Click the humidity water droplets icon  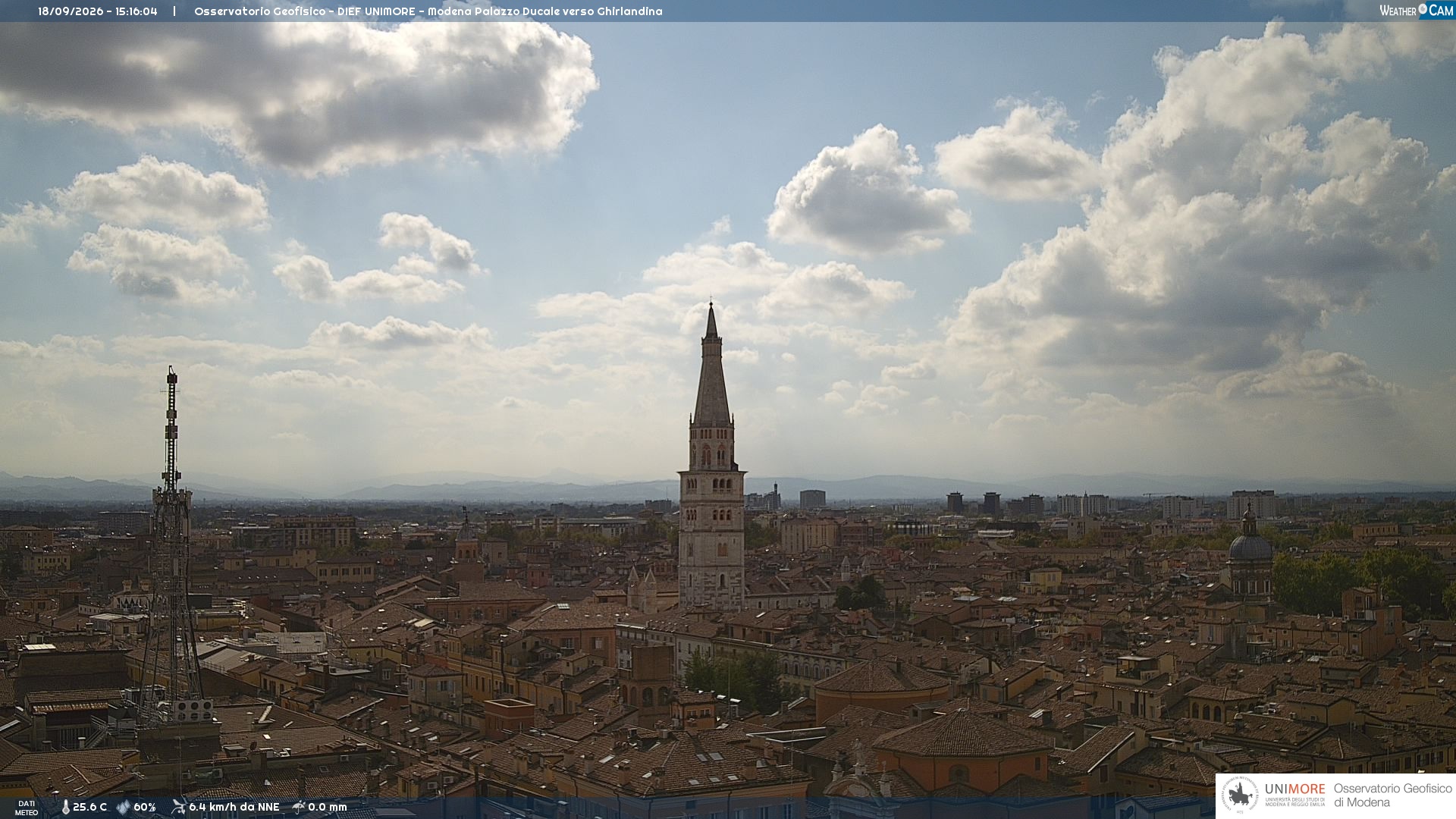tap(123, 807)
